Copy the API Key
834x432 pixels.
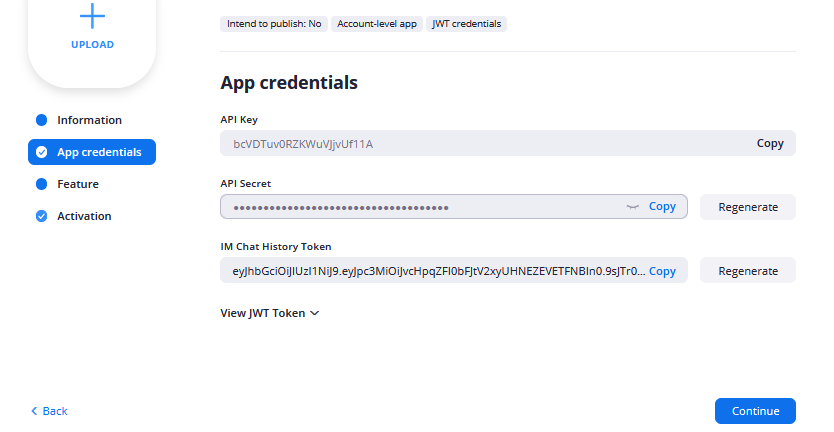pyautogui.click(x=770, y=143)
